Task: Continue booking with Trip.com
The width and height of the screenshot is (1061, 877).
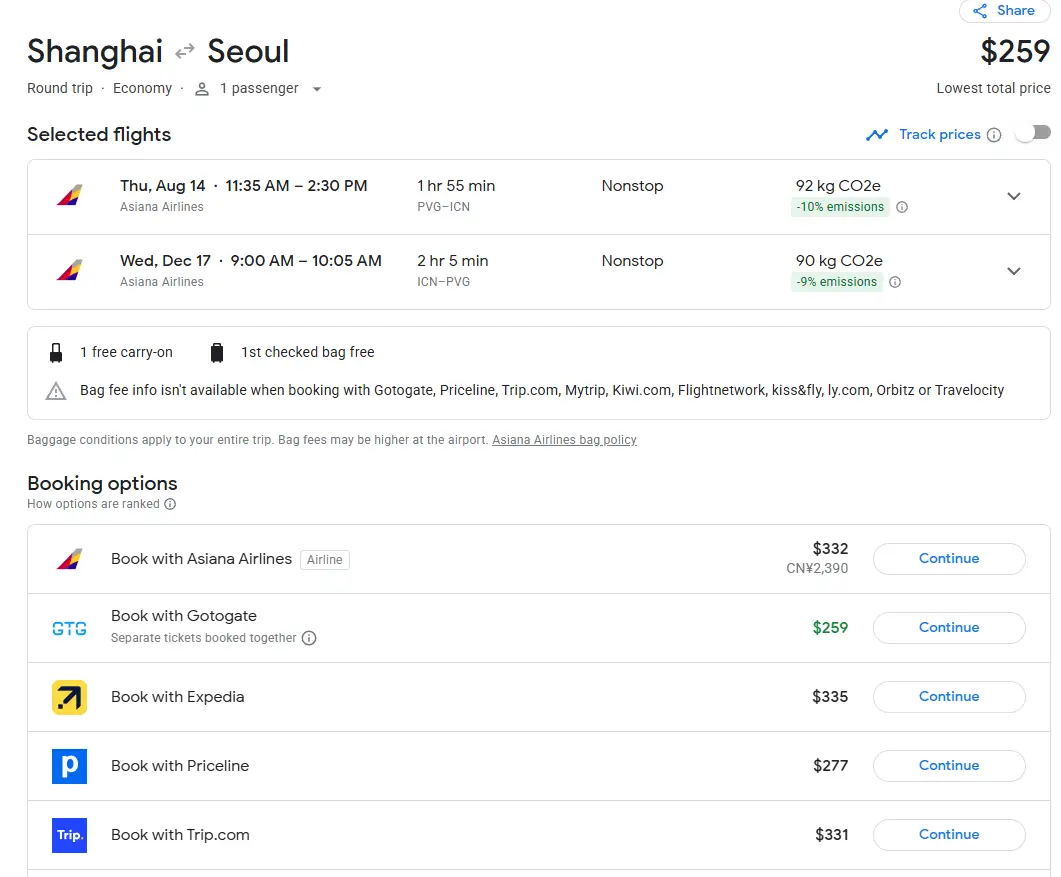Action: point(949,835)
